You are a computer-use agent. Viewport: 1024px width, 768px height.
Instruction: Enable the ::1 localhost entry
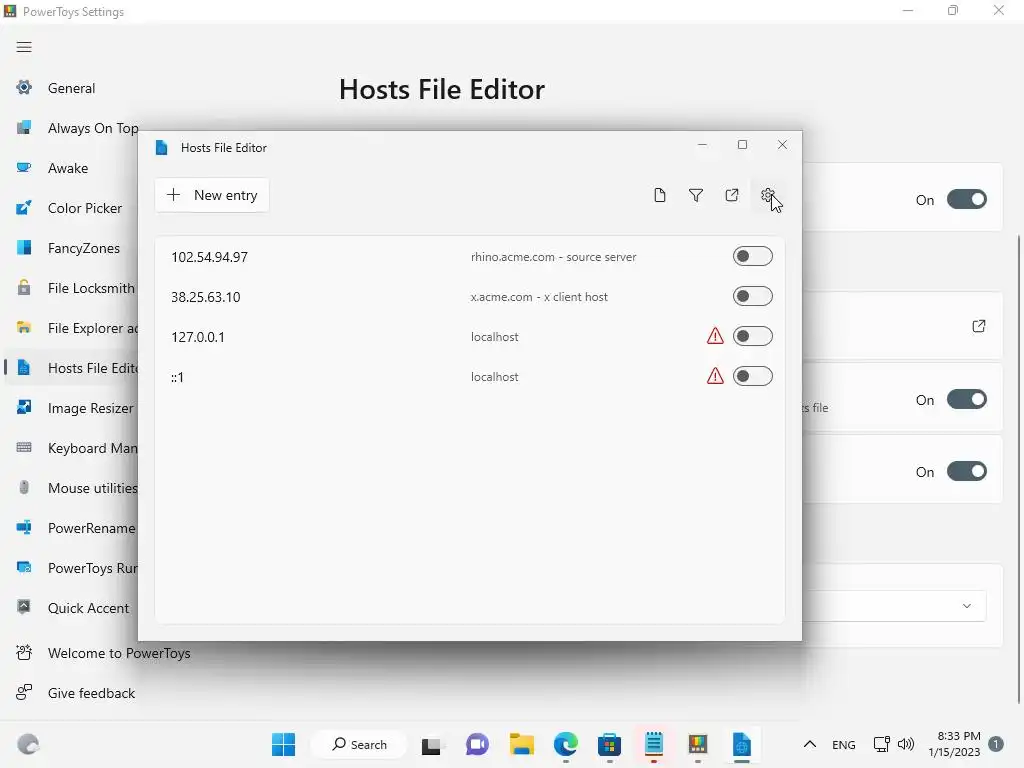(x=752, y=376)
